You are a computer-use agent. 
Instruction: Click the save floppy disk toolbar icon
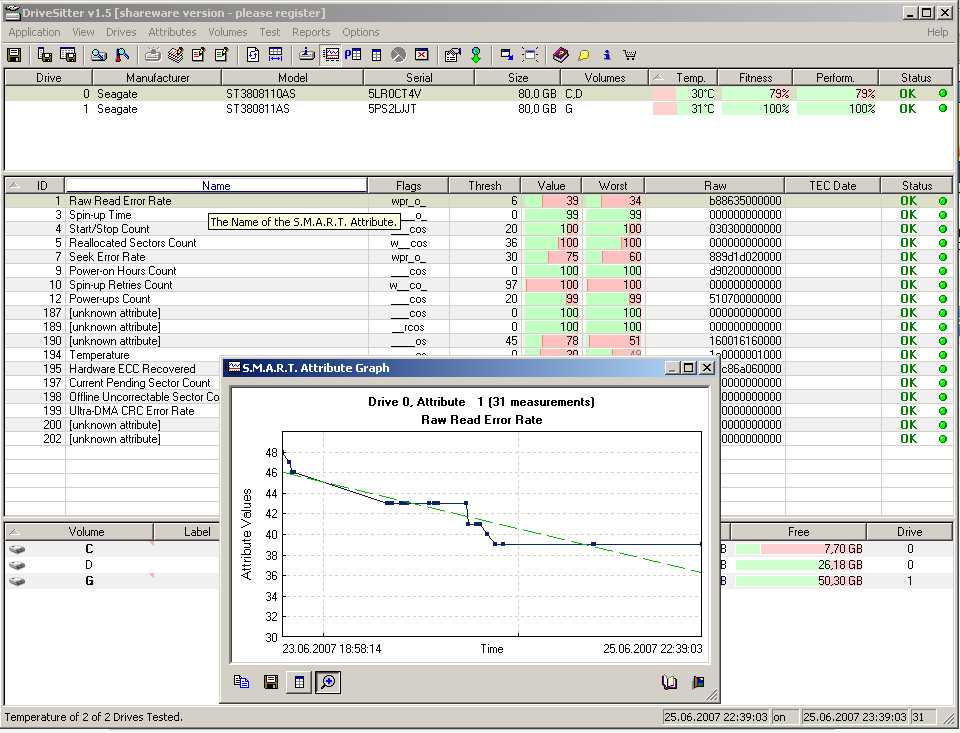(14, 55)
